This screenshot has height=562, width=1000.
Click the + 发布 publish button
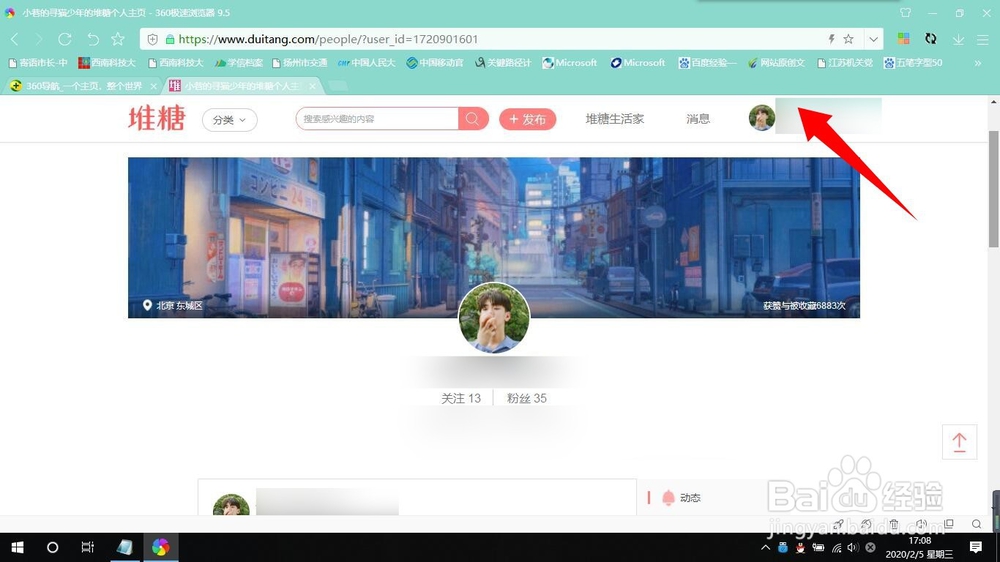[527, 119]
